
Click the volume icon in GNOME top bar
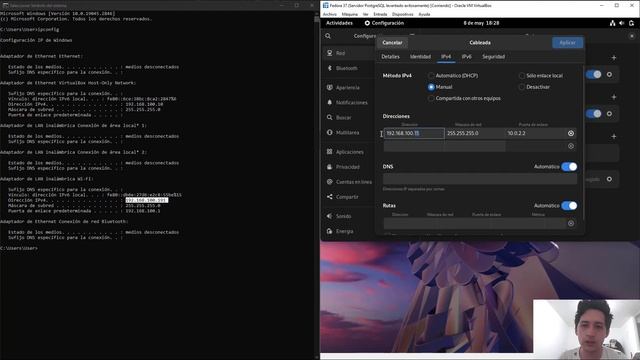tap(622, 23)
